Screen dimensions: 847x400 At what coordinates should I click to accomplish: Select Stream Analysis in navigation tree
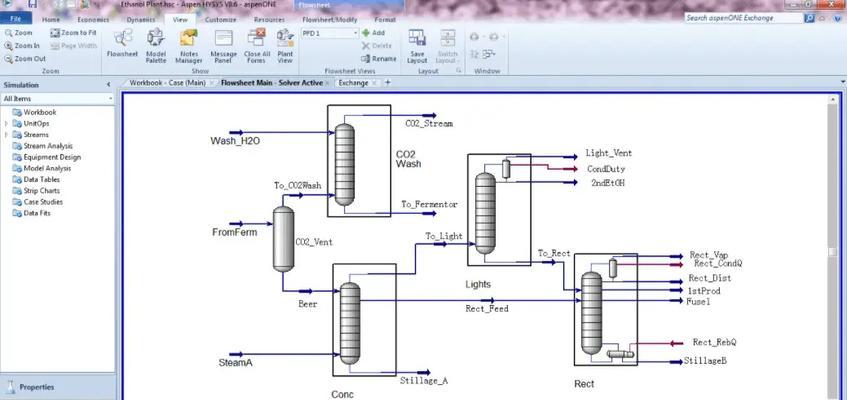tap(48, 146)
